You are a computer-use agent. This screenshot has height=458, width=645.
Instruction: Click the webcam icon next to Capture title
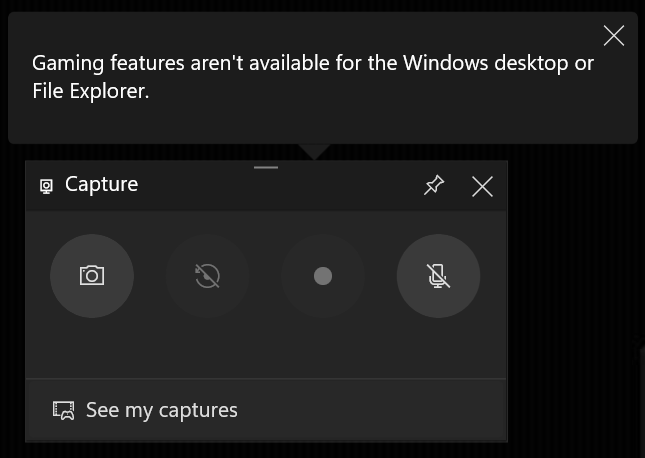tap(46, 186)
